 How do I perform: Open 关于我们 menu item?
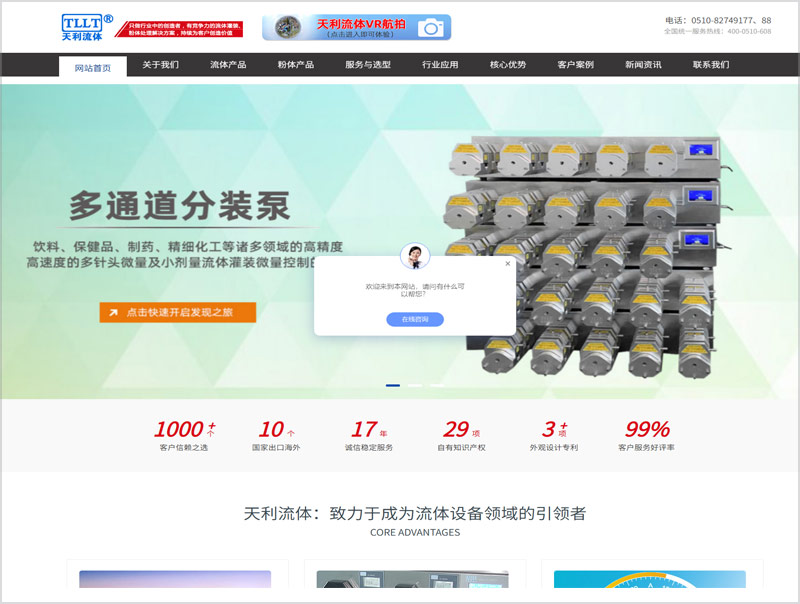(x=160, y=65)
